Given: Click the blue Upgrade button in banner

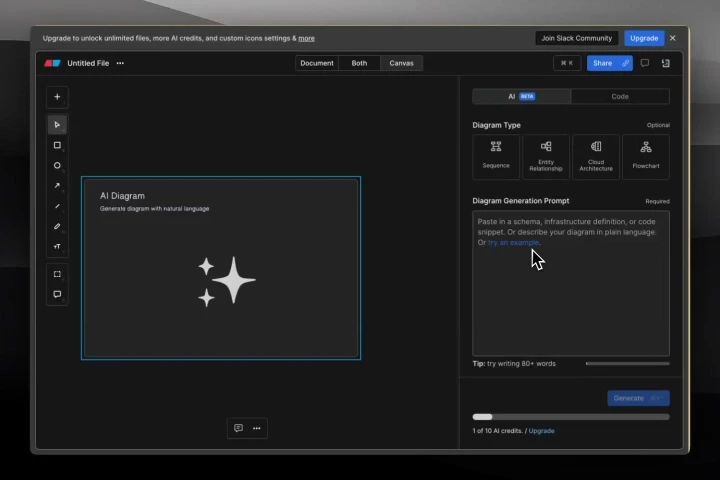Looking at the screenshot, I should click(x=644, y=38).
